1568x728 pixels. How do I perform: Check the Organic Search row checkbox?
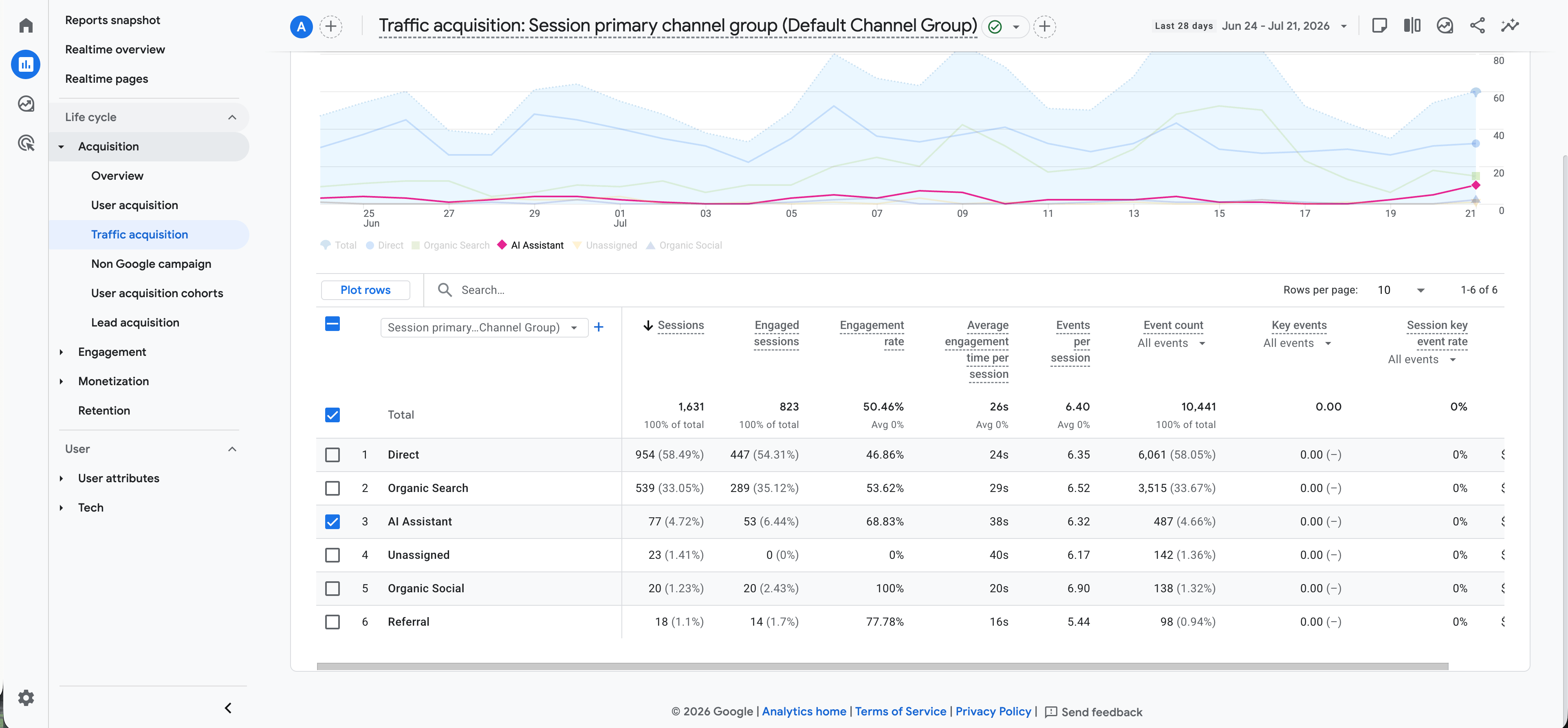click(333, 488)
